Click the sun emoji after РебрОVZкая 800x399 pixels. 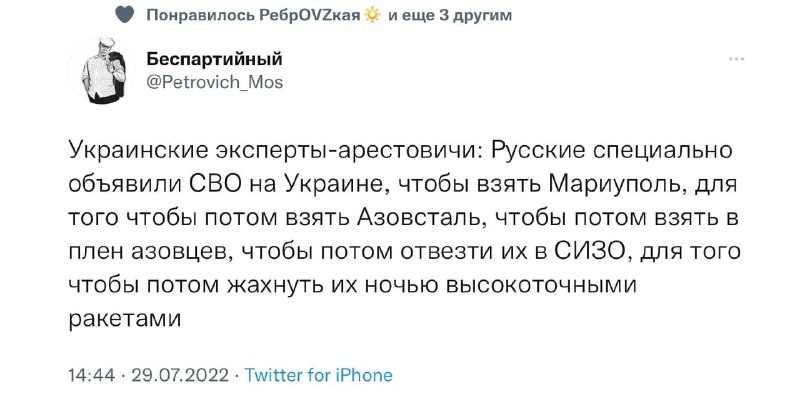coord(373,16)
